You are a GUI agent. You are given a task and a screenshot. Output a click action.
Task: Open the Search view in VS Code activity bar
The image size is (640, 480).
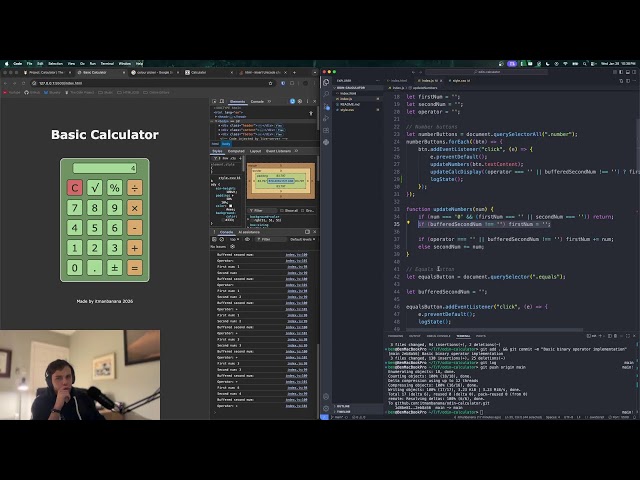click(326, 94)
